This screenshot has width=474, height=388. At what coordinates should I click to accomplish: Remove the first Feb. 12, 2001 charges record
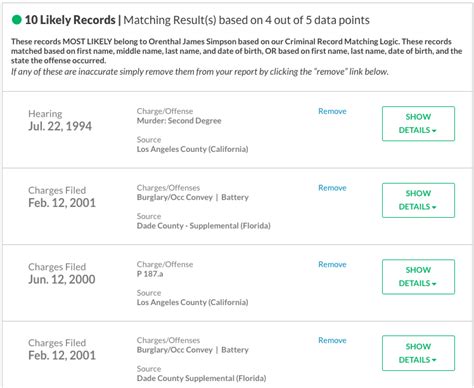(332, 188)
